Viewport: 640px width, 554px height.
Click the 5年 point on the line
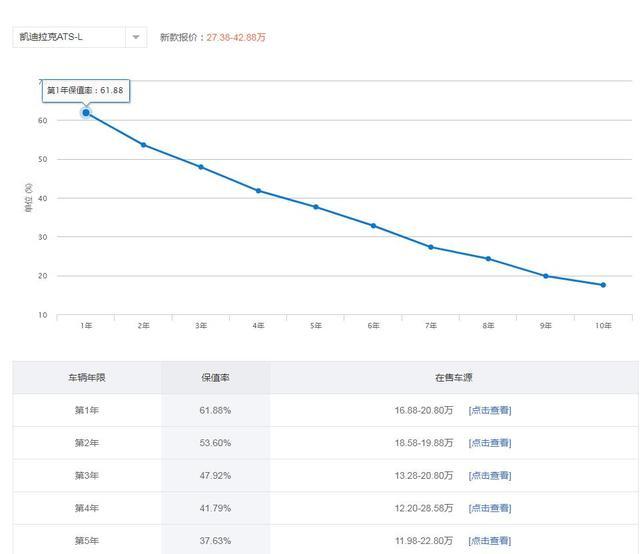point(316,207)
